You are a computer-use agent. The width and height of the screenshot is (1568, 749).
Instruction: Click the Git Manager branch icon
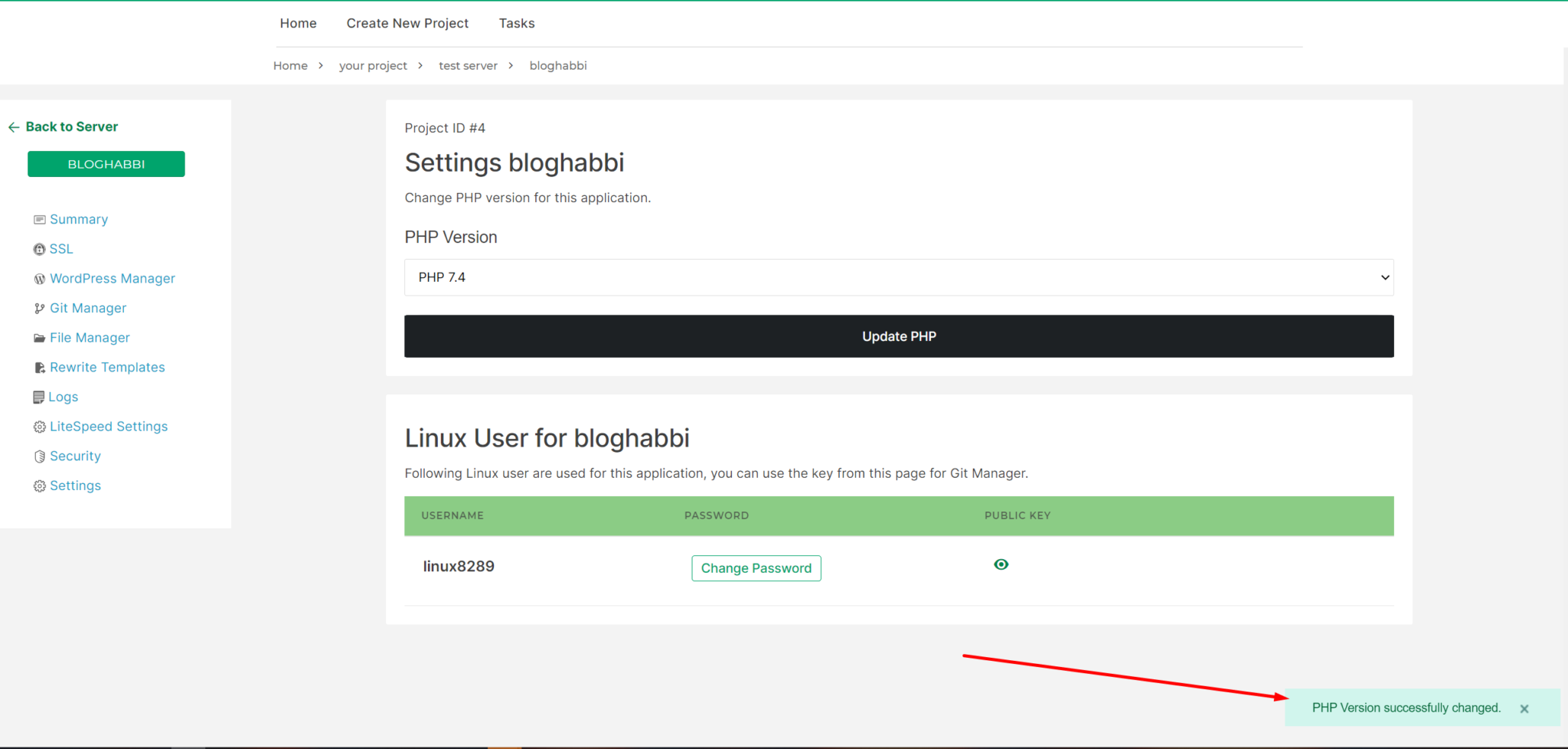coord(39,308)
